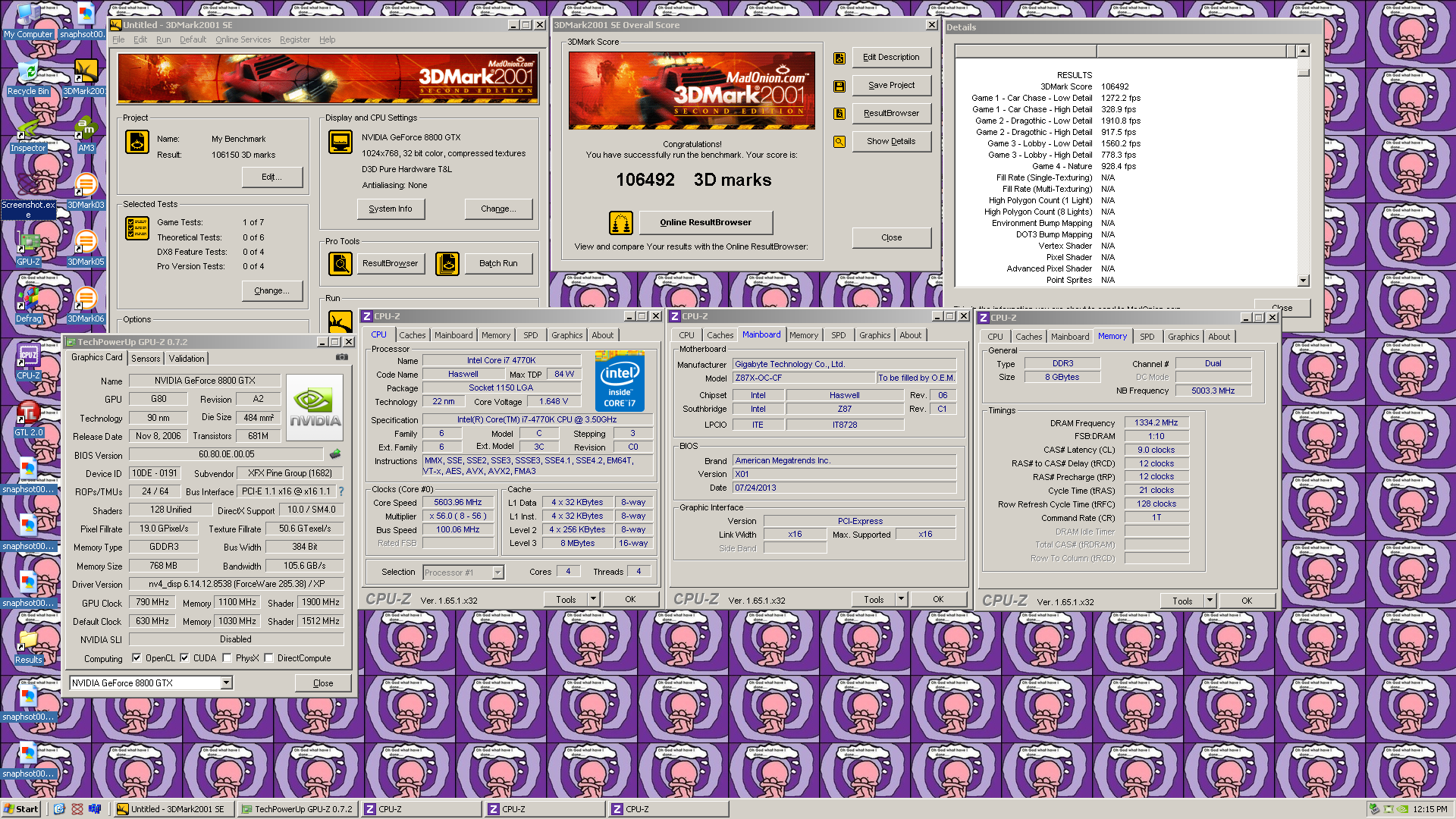Image resolution: width=1456 pixels, height=819 pixels.
Task: Toggle the OpenCL checkbox in GPU-Z
Action: coord(136,658)
